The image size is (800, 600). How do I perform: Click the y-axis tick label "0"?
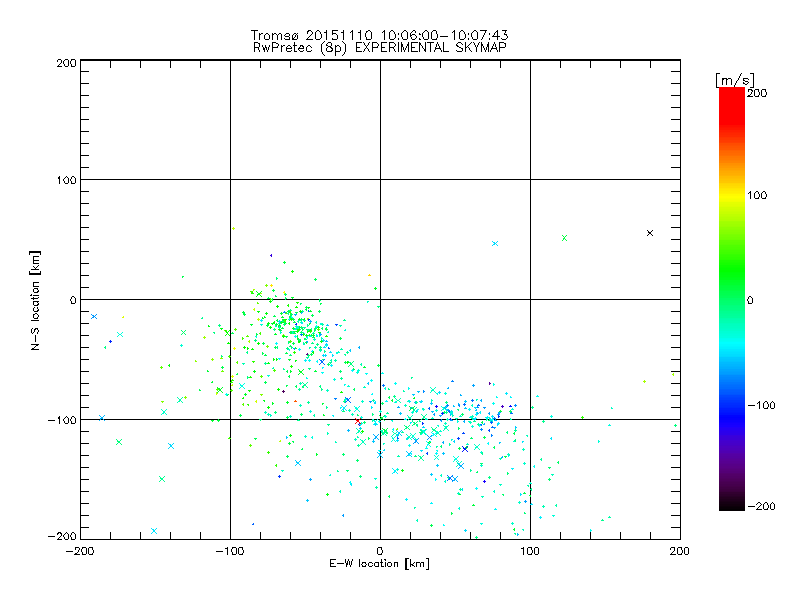72,300
